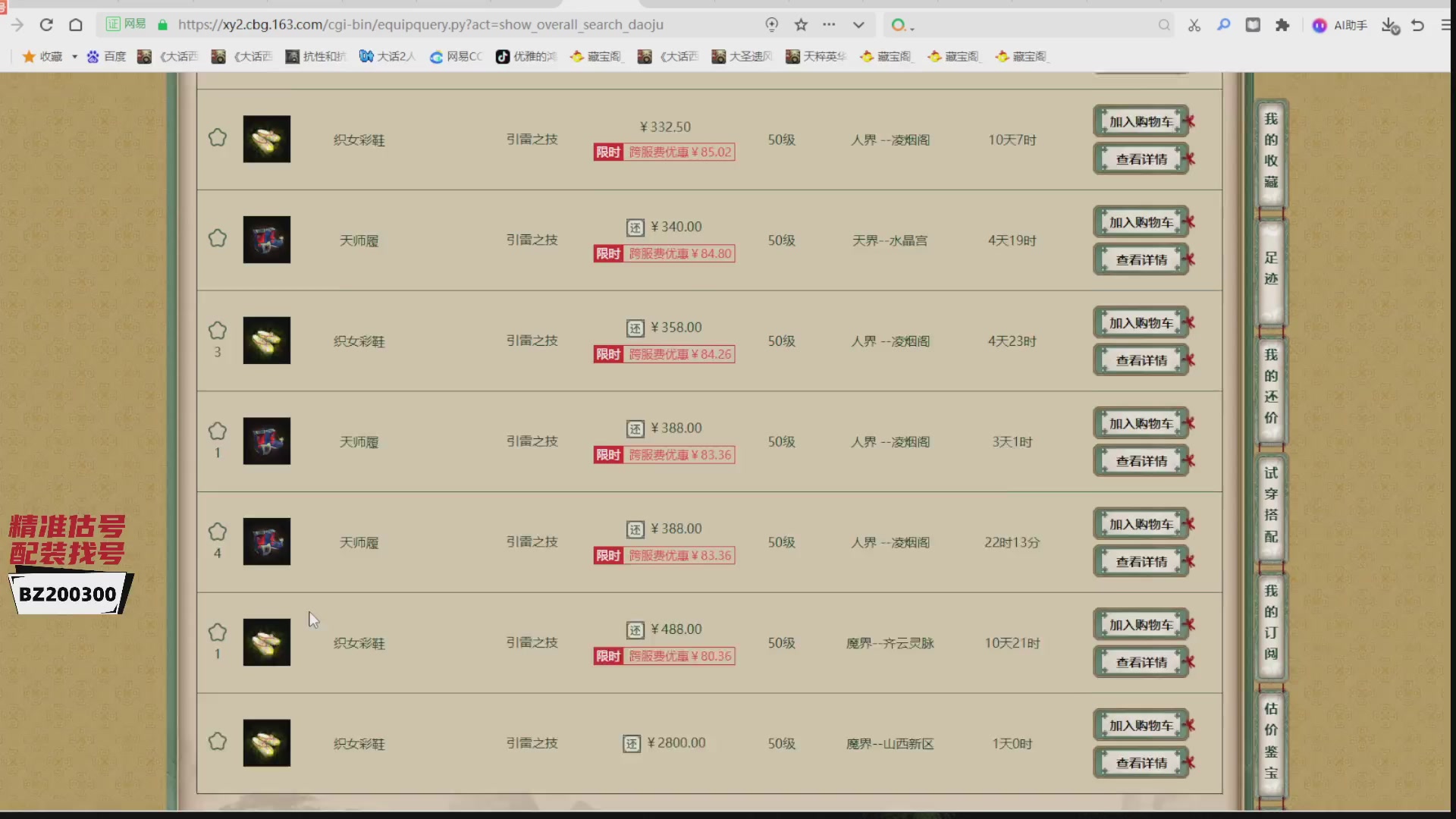Open the ¥358.00 织女彩鞋 item thumbnail
The width and height of the screenshot is (1456, 819).
tap(266, 340)
